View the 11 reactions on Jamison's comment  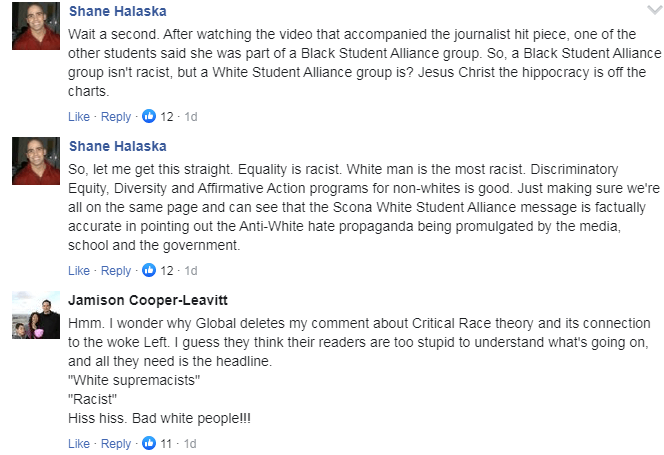tap(166, 444)
